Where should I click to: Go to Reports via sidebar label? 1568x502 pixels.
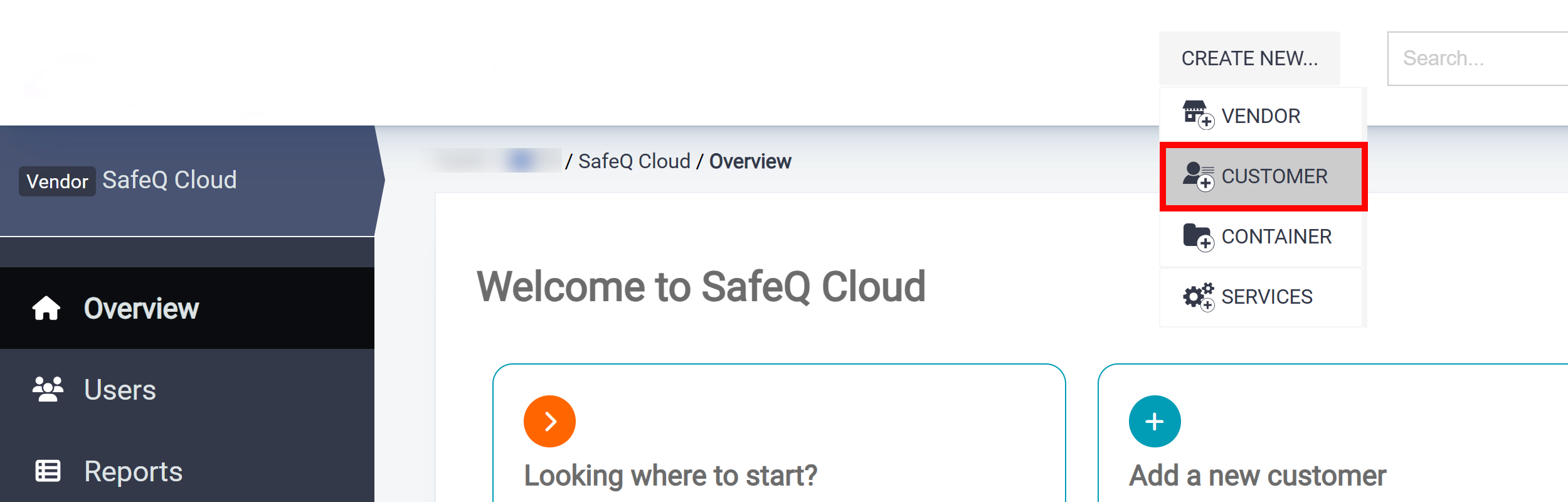click(133, 471)
